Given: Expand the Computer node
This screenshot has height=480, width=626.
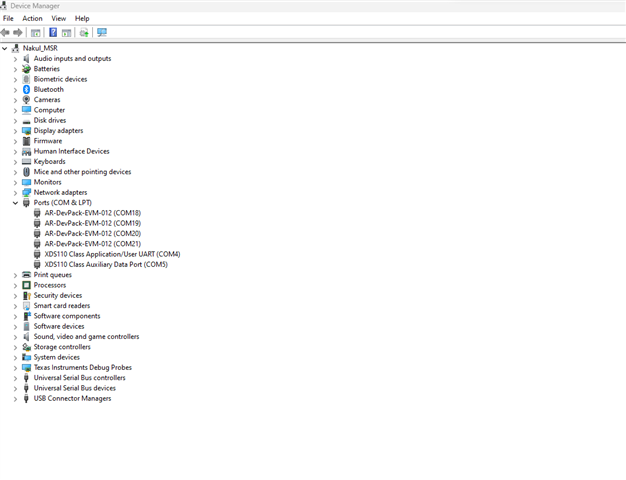Looking at the screenshot, I should 15,110.
